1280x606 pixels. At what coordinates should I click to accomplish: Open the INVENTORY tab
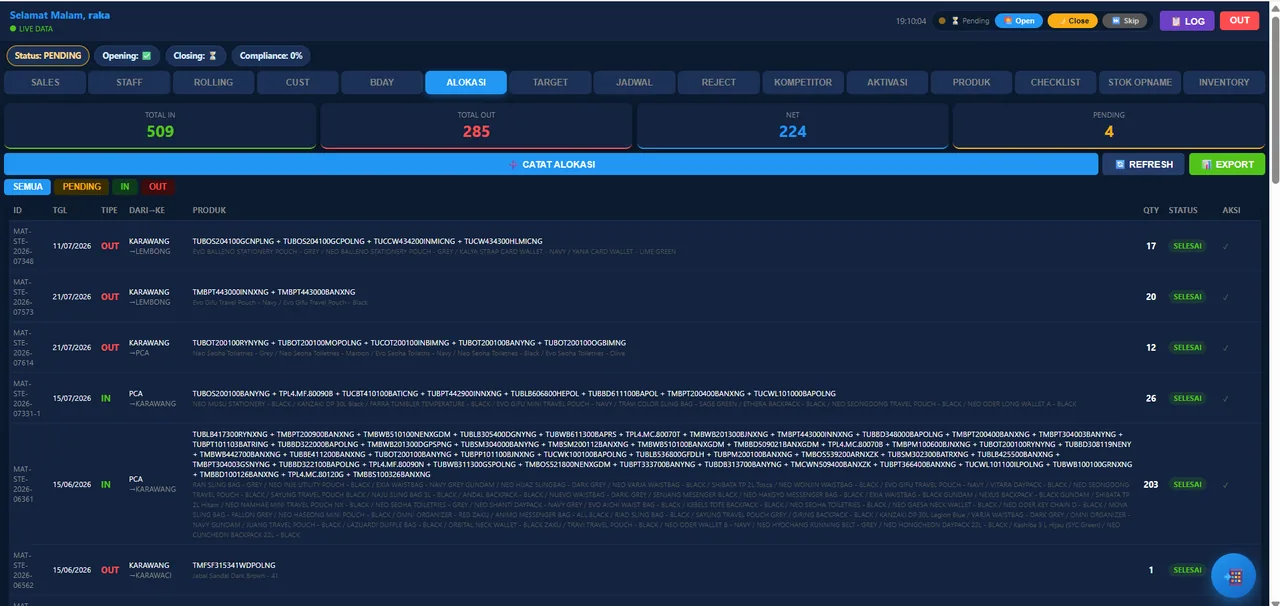tap(1224, 82)
